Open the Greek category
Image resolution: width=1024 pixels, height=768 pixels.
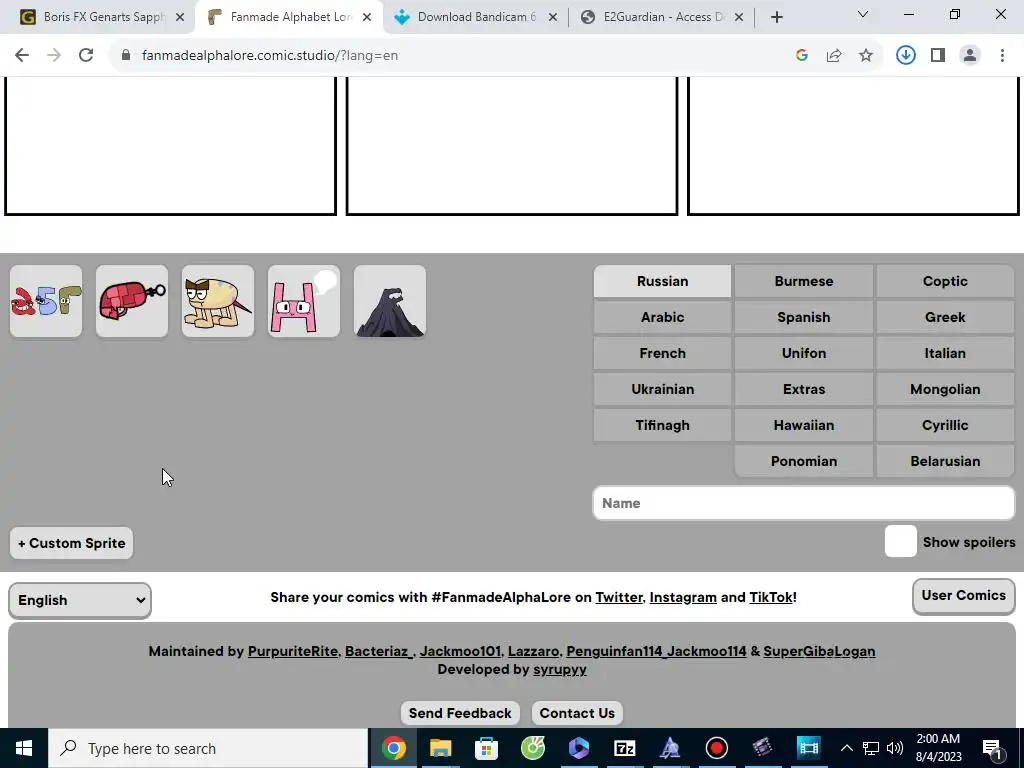945,317
